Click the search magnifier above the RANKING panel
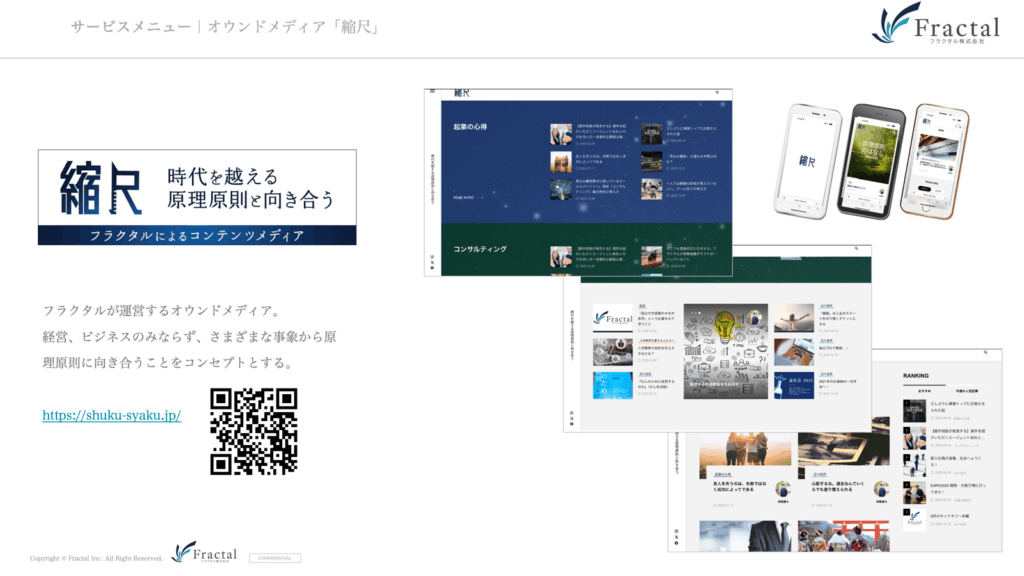The width and height of the screenshot is (1024, 576). click(986, 353)
